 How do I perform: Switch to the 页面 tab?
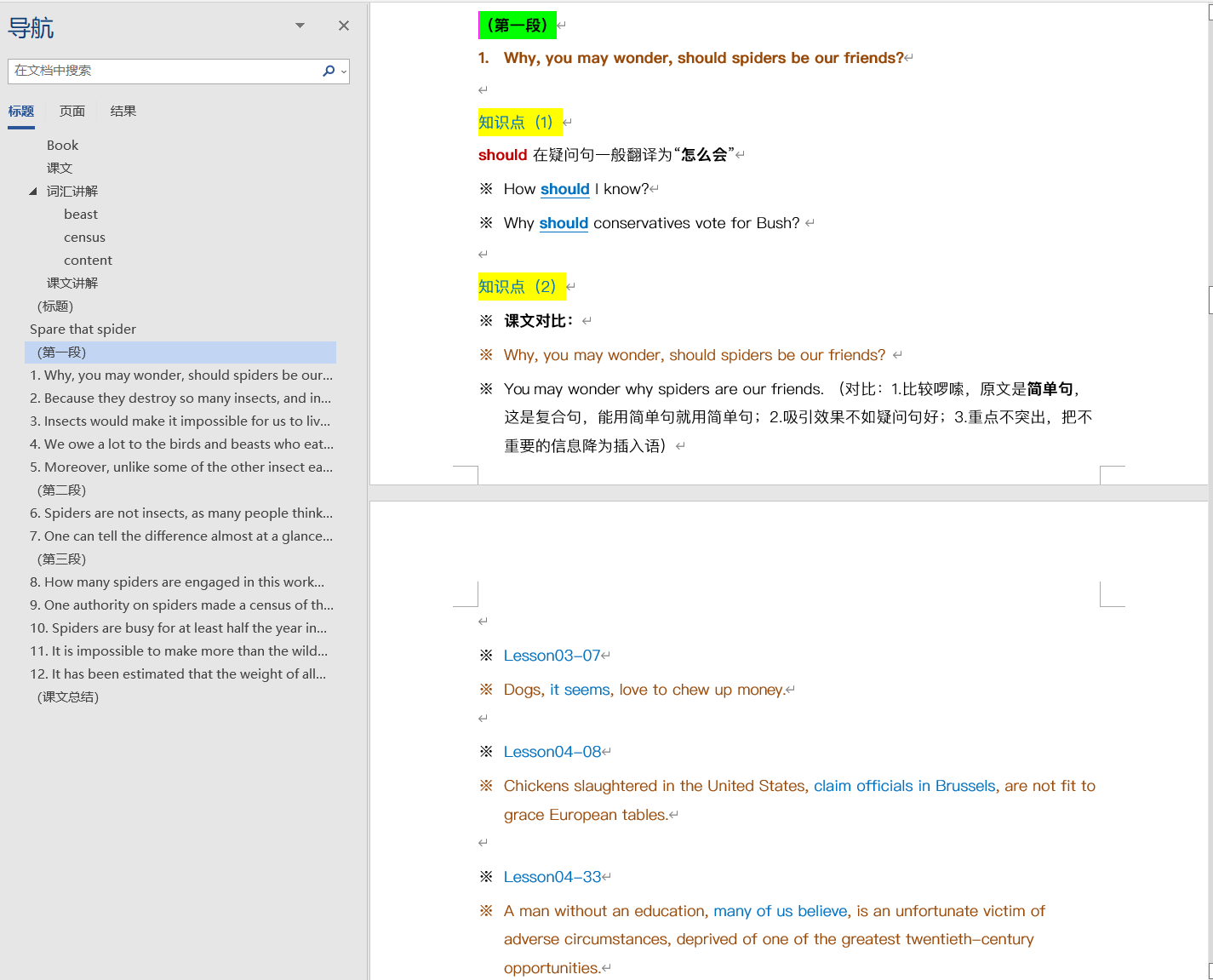pyautogui.click(x=72, y=111)
